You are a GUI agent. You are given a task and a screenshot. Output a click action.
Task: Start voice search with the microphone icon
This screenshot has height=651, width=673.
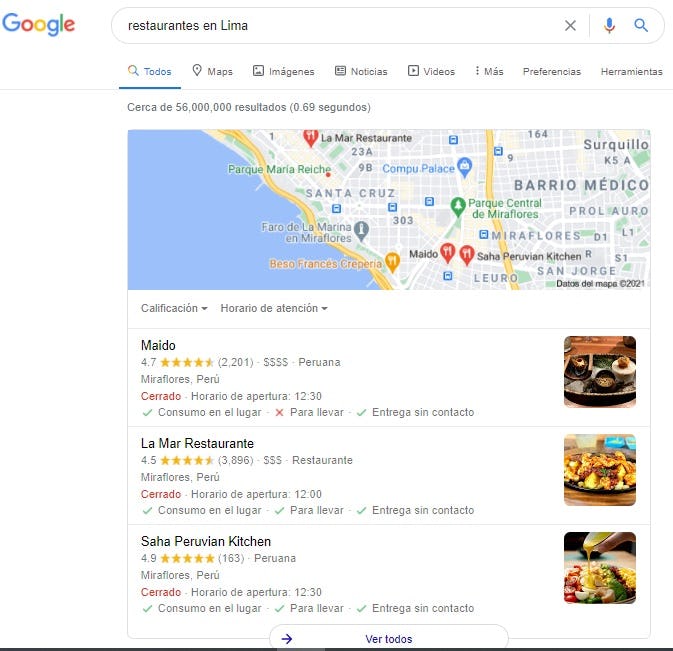[x=609, y=26]
